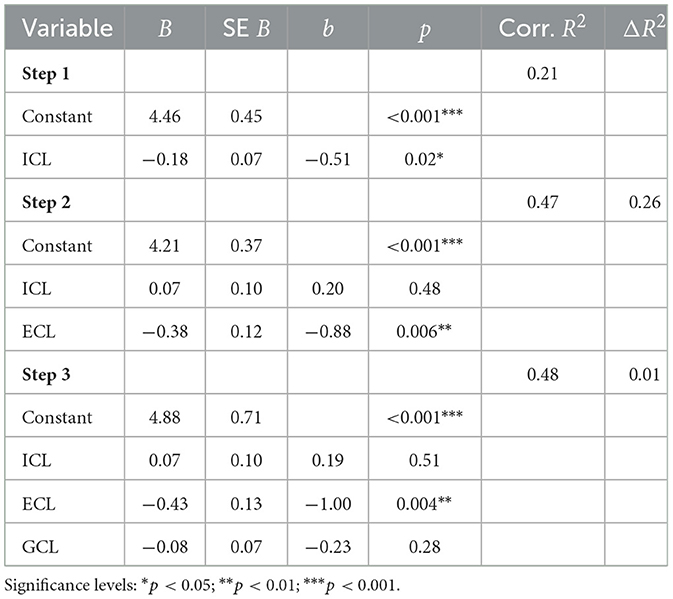Click the GCL variable label
673x599 pixels.
[x=40, y=547]
